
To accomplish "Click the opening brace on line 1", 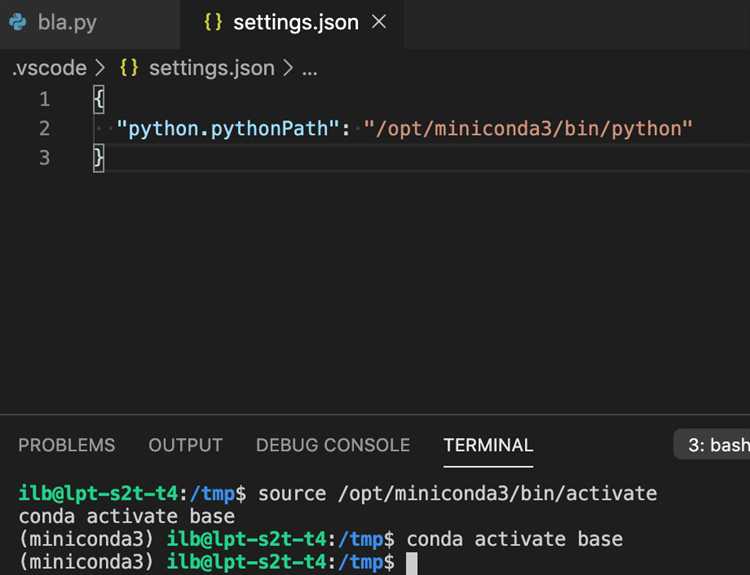I will [x=99, y=100].
